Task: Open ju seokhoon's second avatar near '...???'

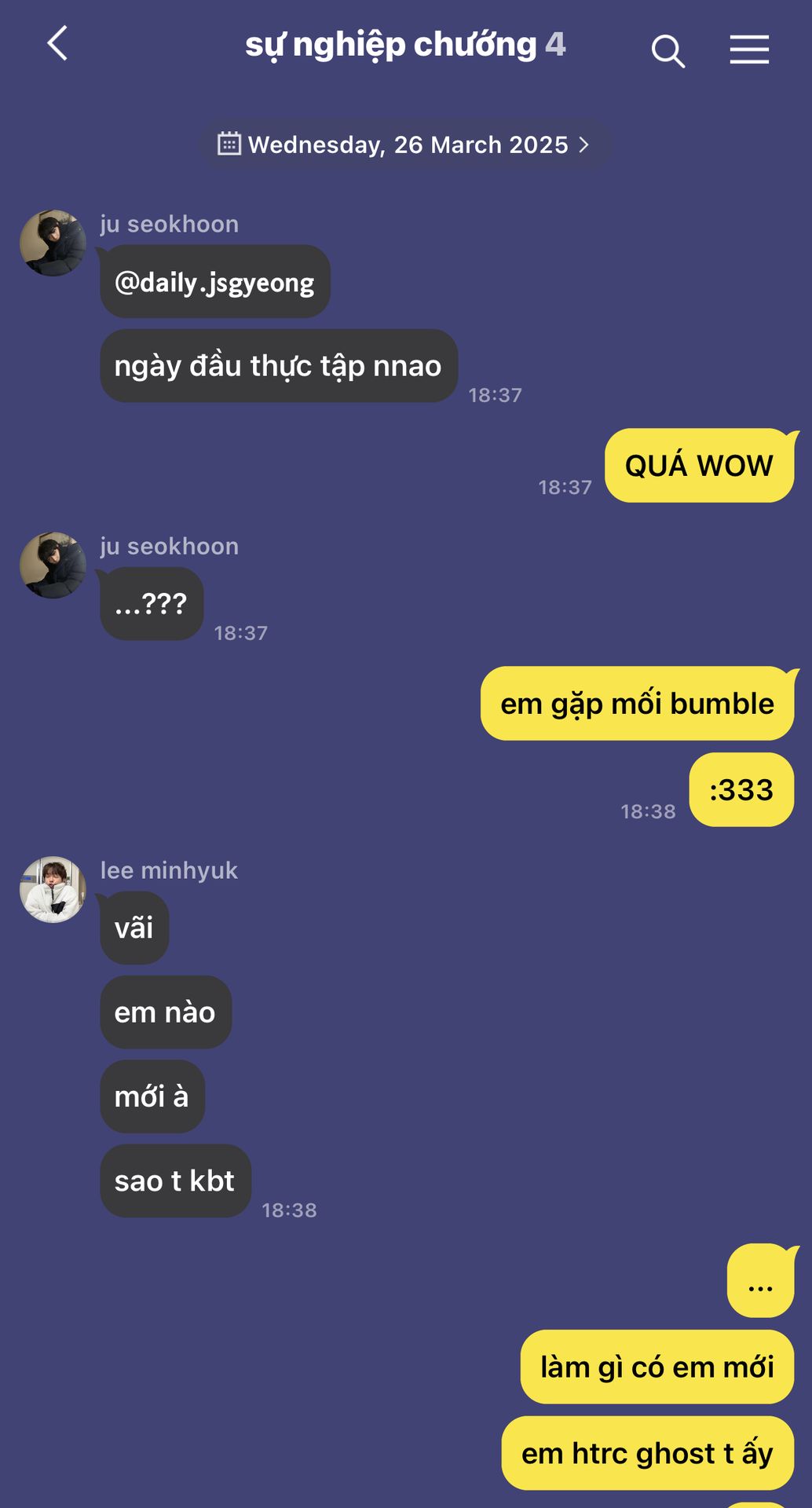Action: [x=53, y=565]
